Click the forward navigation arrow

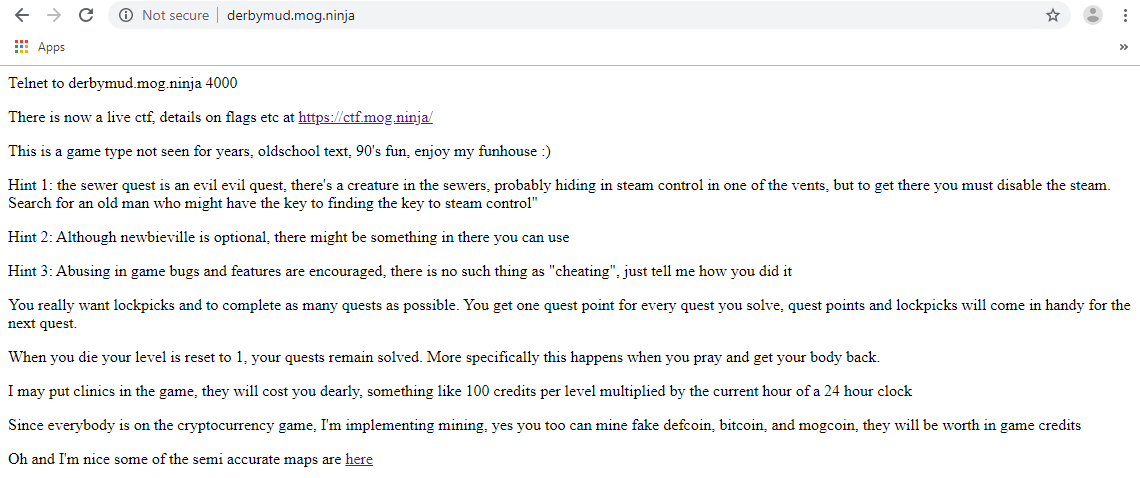(x=54, y=15)
